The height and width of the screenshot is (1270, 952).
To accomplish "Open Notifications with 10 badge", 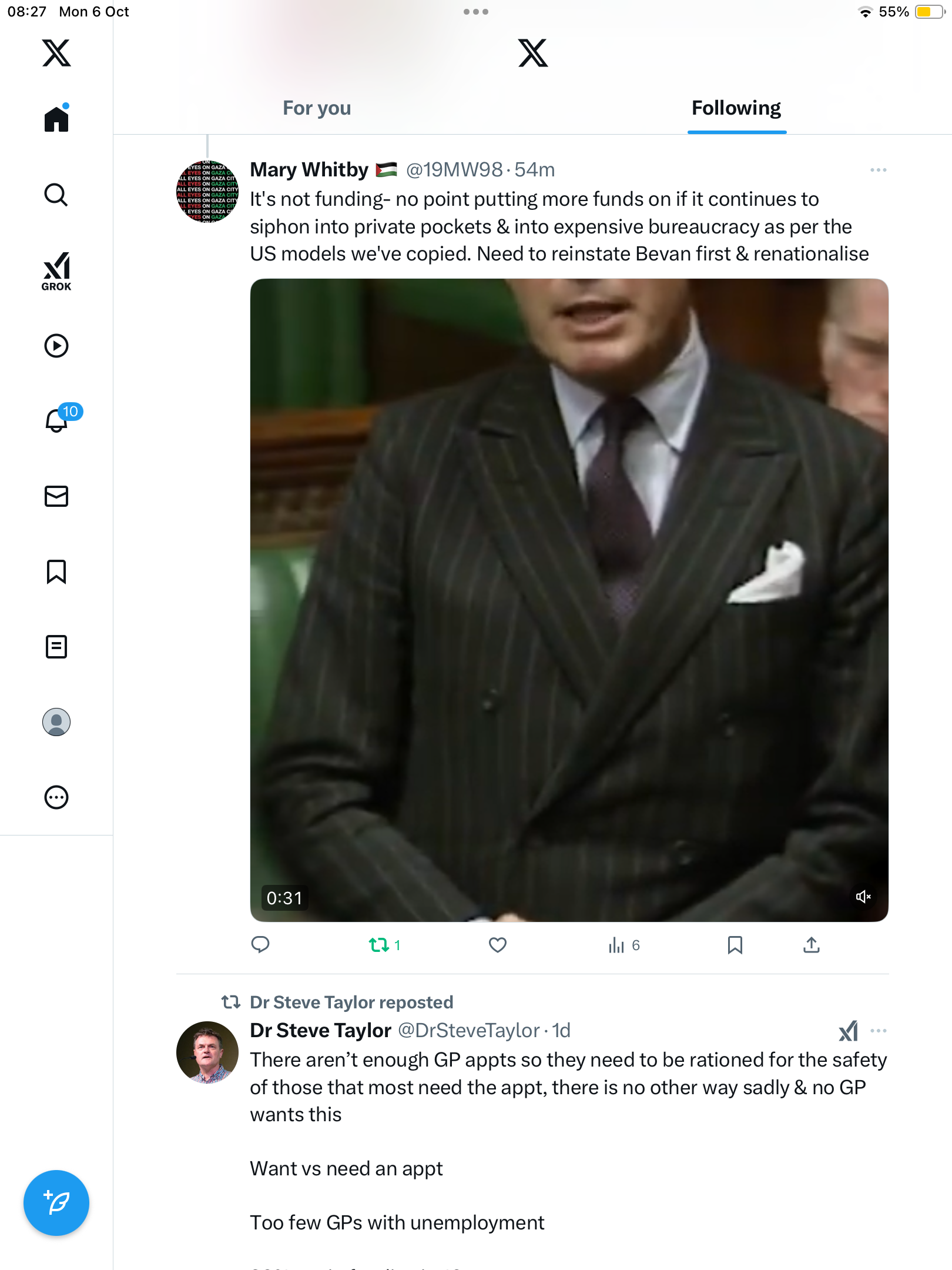I will [58, 420].
